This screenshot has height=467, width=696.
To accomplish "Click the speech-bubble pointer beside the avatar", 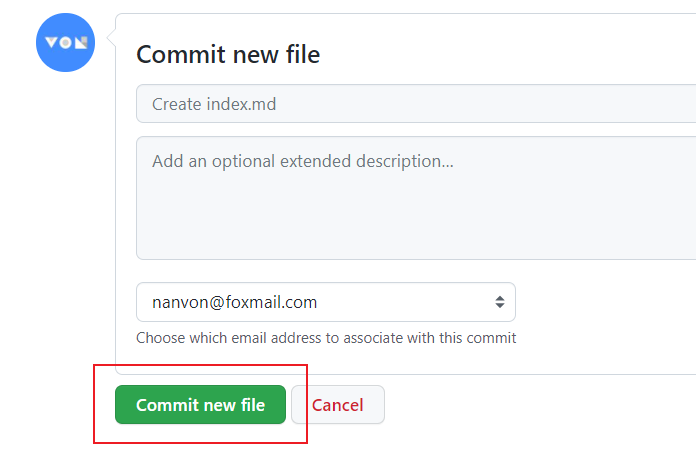I will [x=111, y=37].
